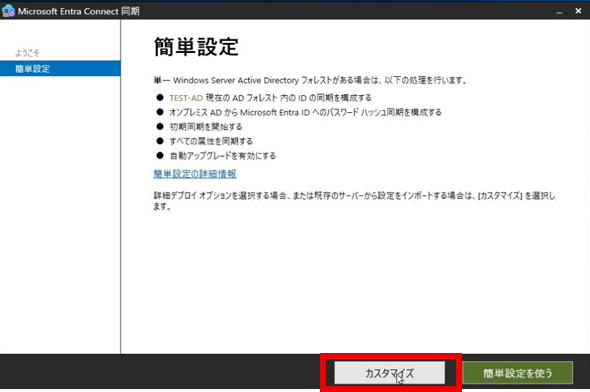Screen dimensions: 590x392
Task: Click the 簡単設定 page heading
Action: tap(196, 47)
